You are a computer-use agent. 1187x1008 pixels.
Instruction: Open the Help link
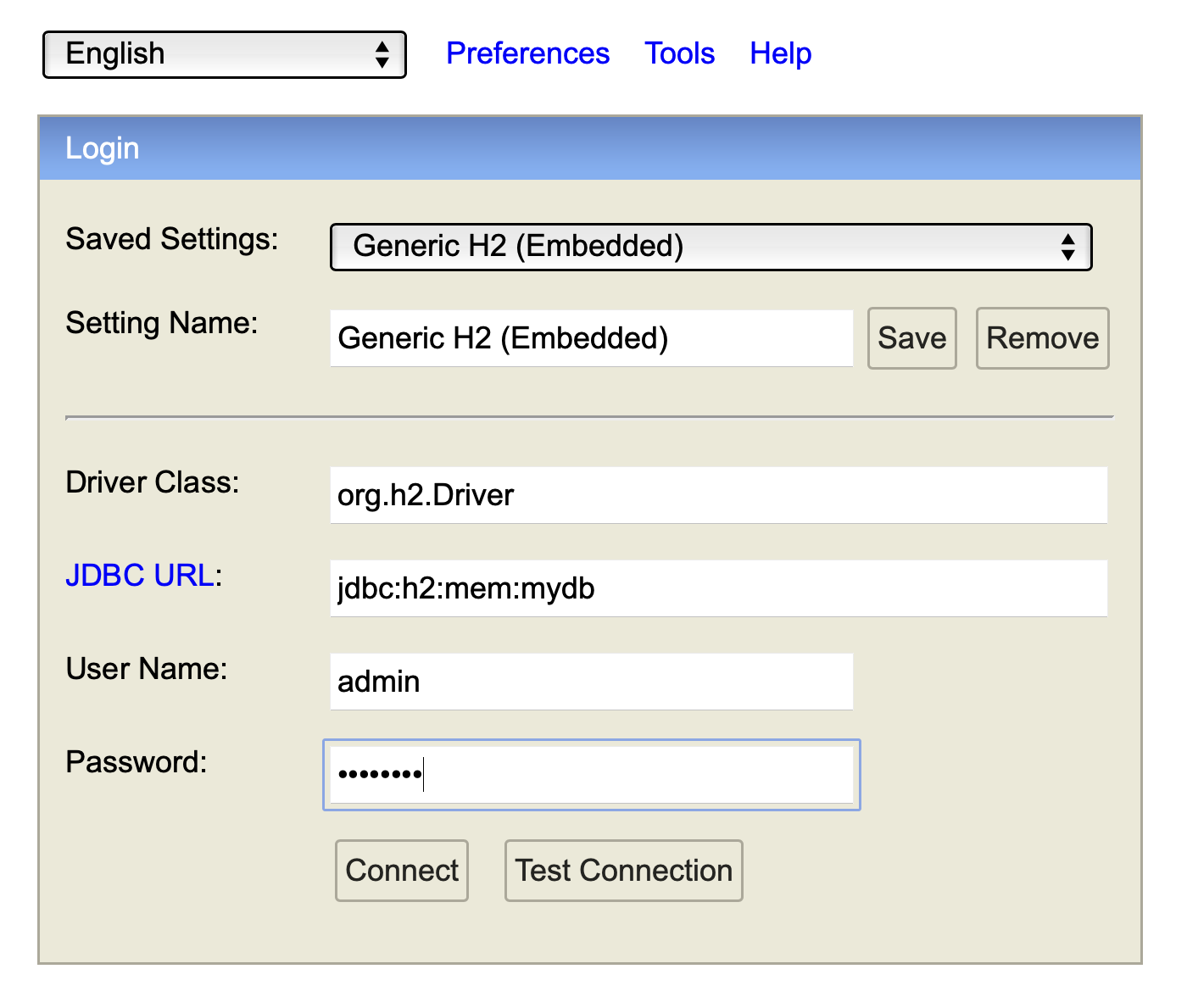tap(780, 53)
